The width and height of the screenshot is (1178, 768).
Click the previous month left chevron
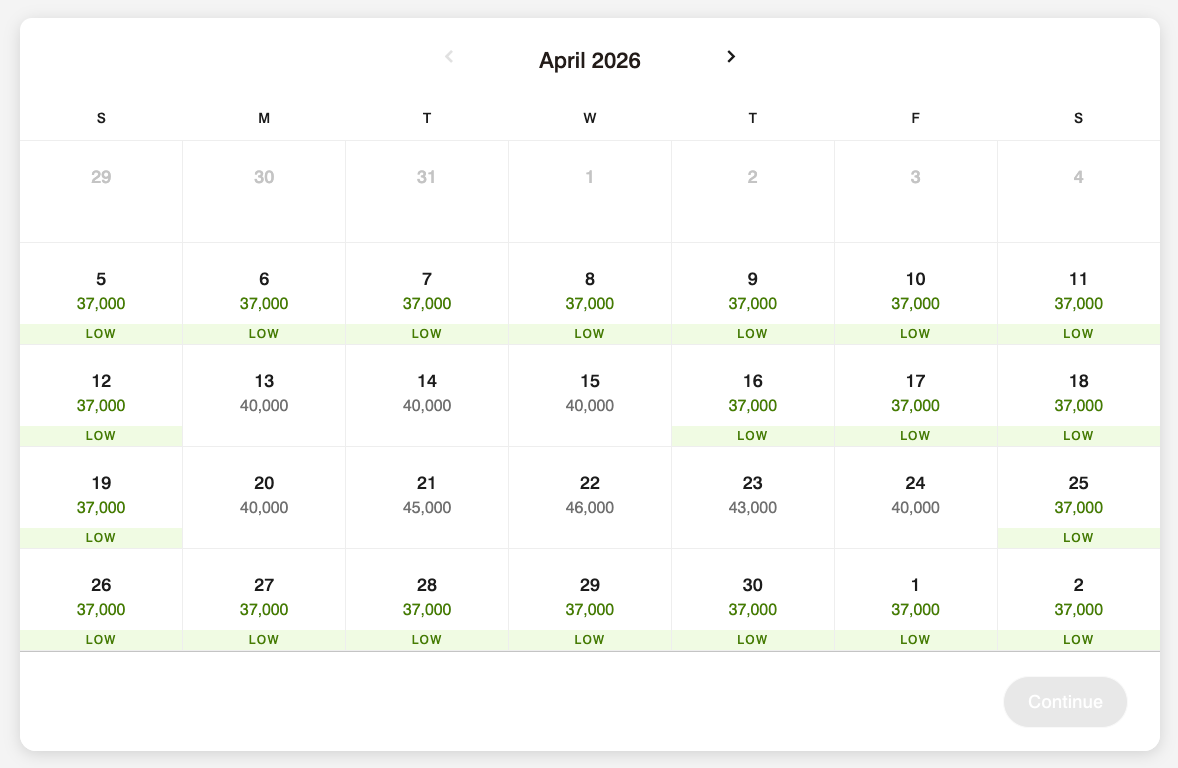tap(449, 57)
